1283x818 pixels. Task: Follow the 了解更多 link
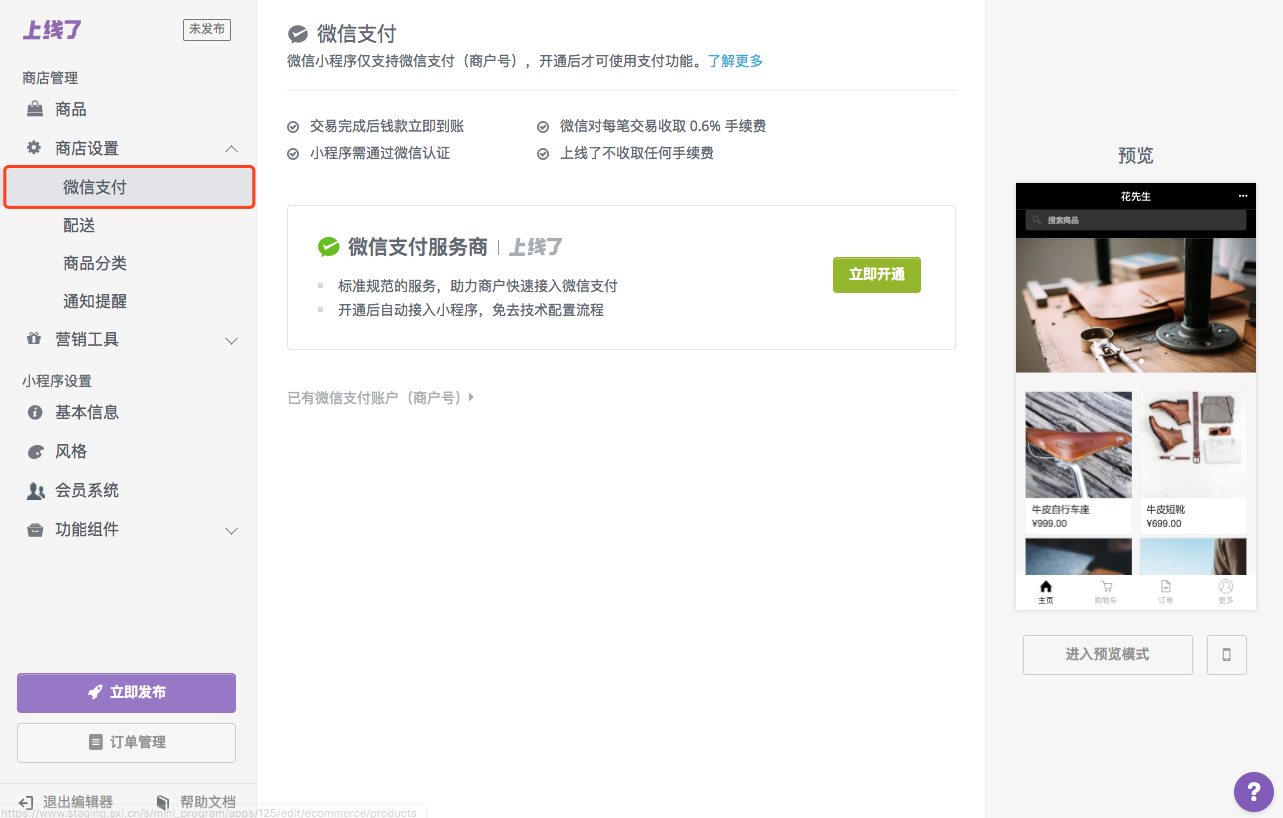(x=735, y=61)
